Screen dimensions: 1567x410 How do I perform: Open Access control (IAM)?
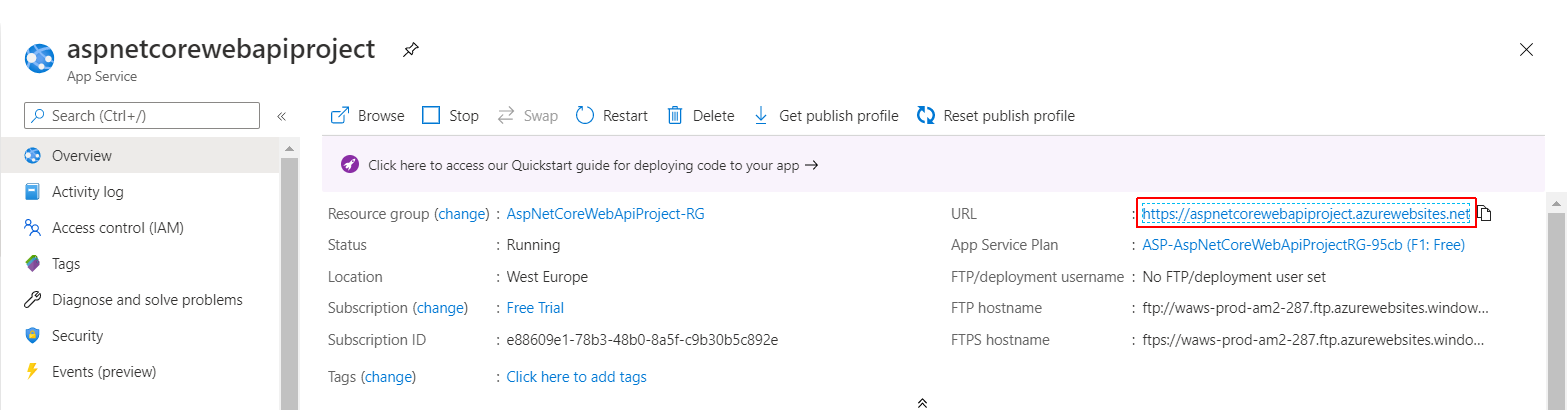tap(140, 228)
